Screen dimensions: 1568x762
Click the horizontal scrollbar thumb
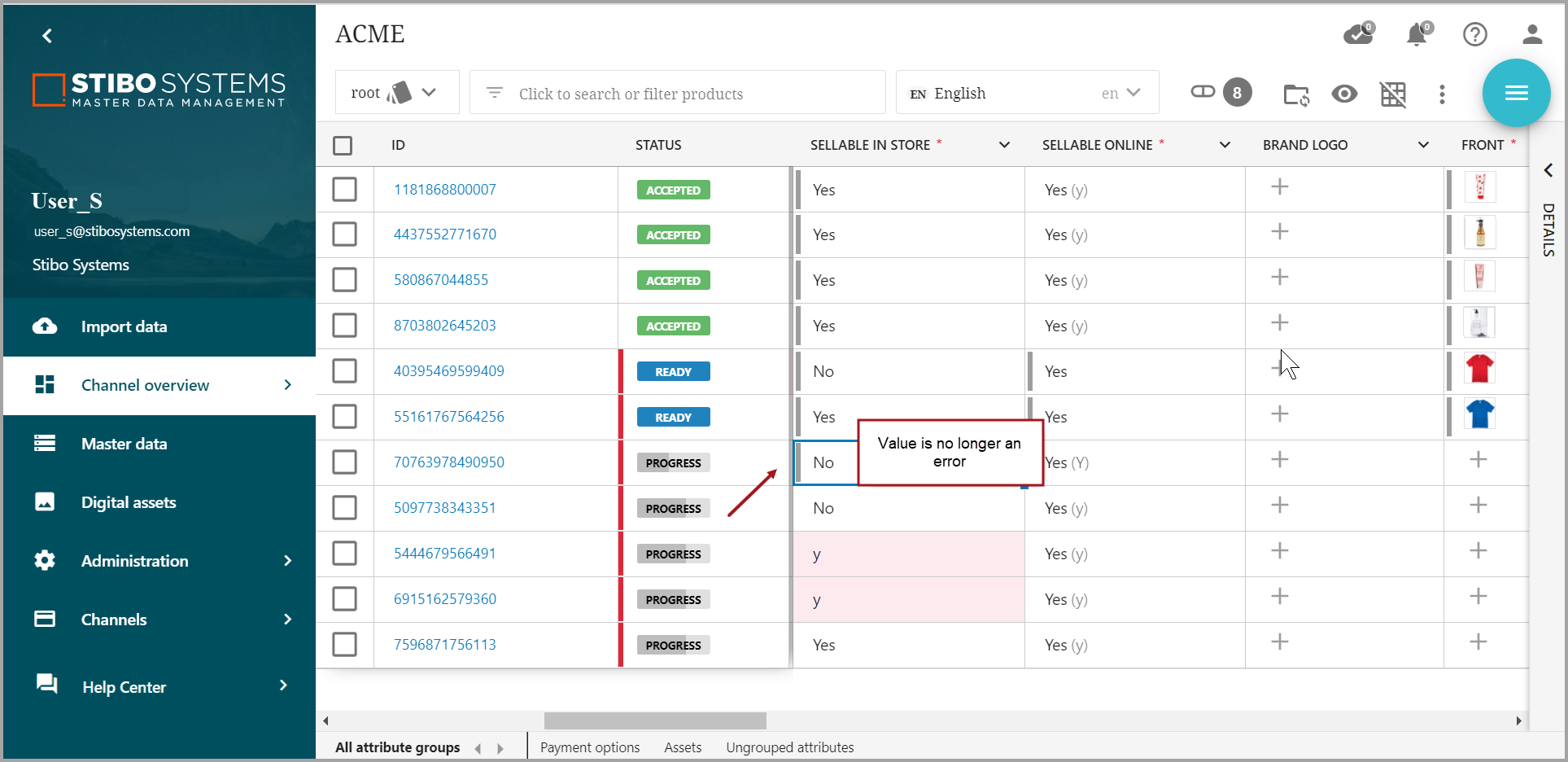tap(655, 720)
